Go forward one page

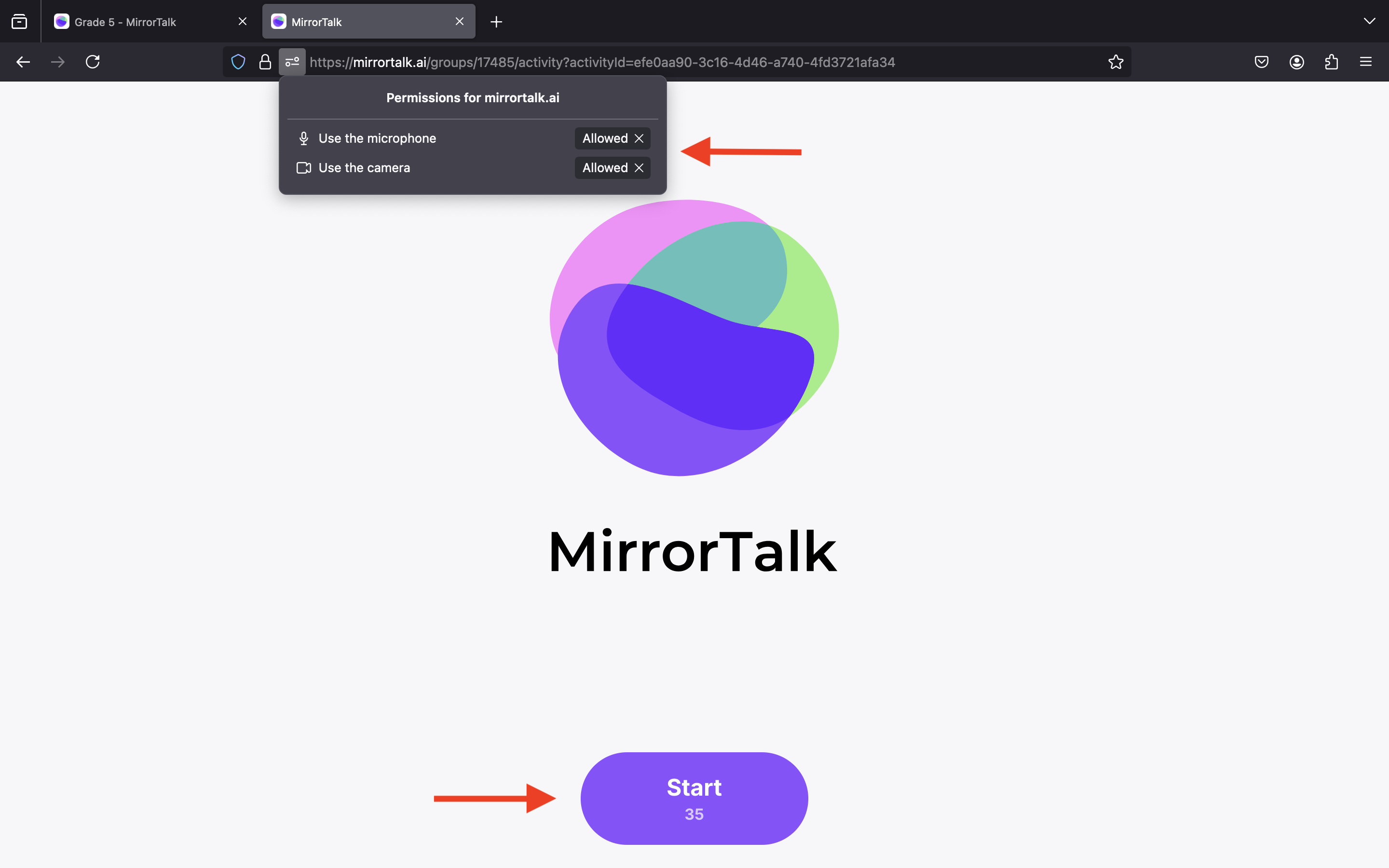tap(57, 62)
